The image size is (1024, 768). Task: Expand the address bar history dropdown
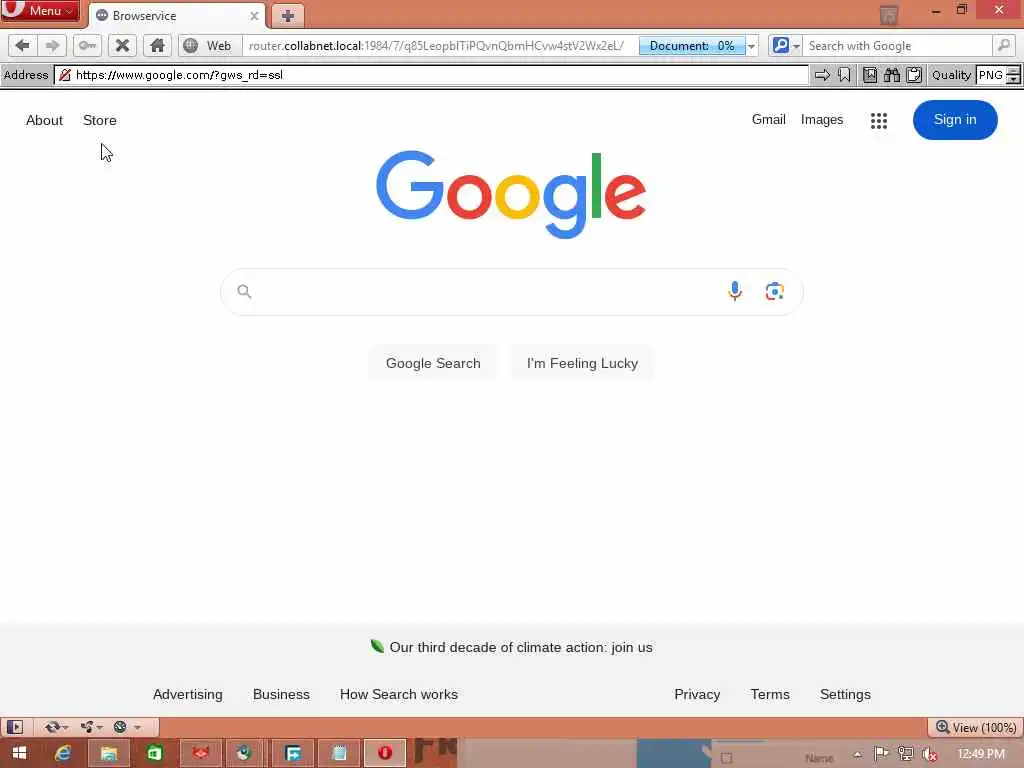(752, 46)
